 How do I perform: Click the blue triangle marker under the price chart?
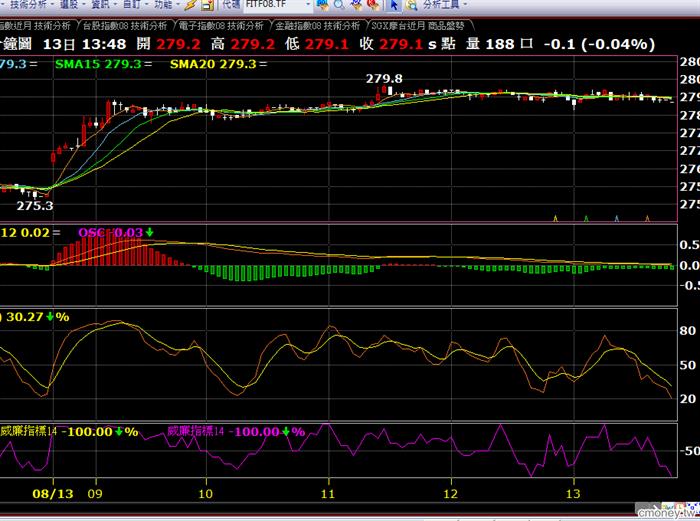[617, 218]
